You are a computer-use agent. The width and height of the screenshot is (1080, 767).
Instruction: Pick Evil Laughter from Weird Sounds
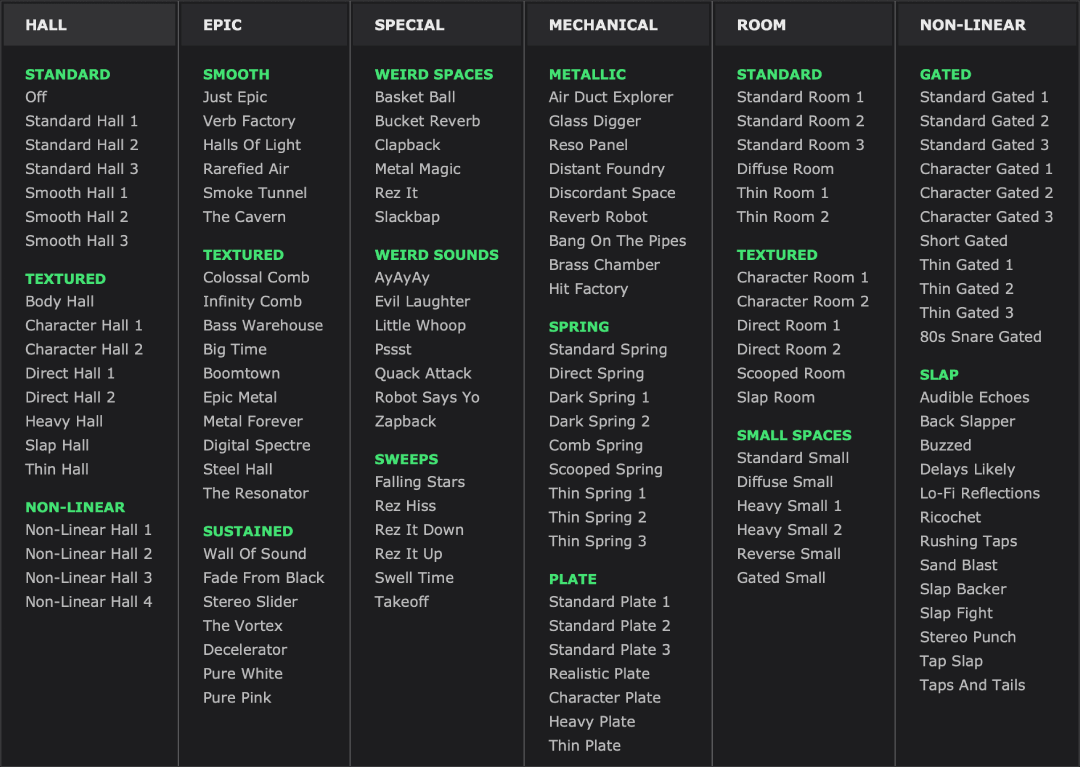point(422,301)
